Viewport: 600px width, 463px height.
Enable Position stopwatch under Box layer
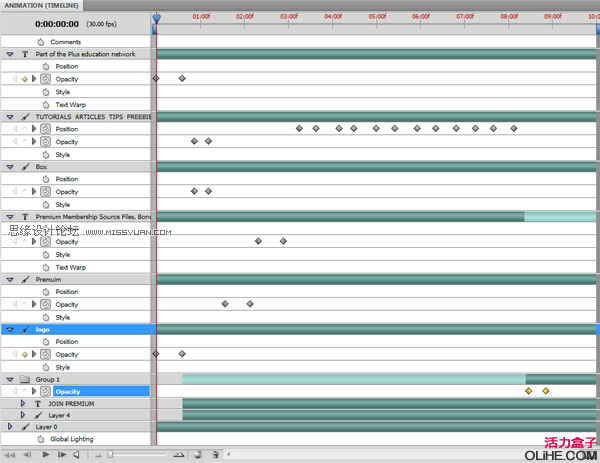point(46,179)
